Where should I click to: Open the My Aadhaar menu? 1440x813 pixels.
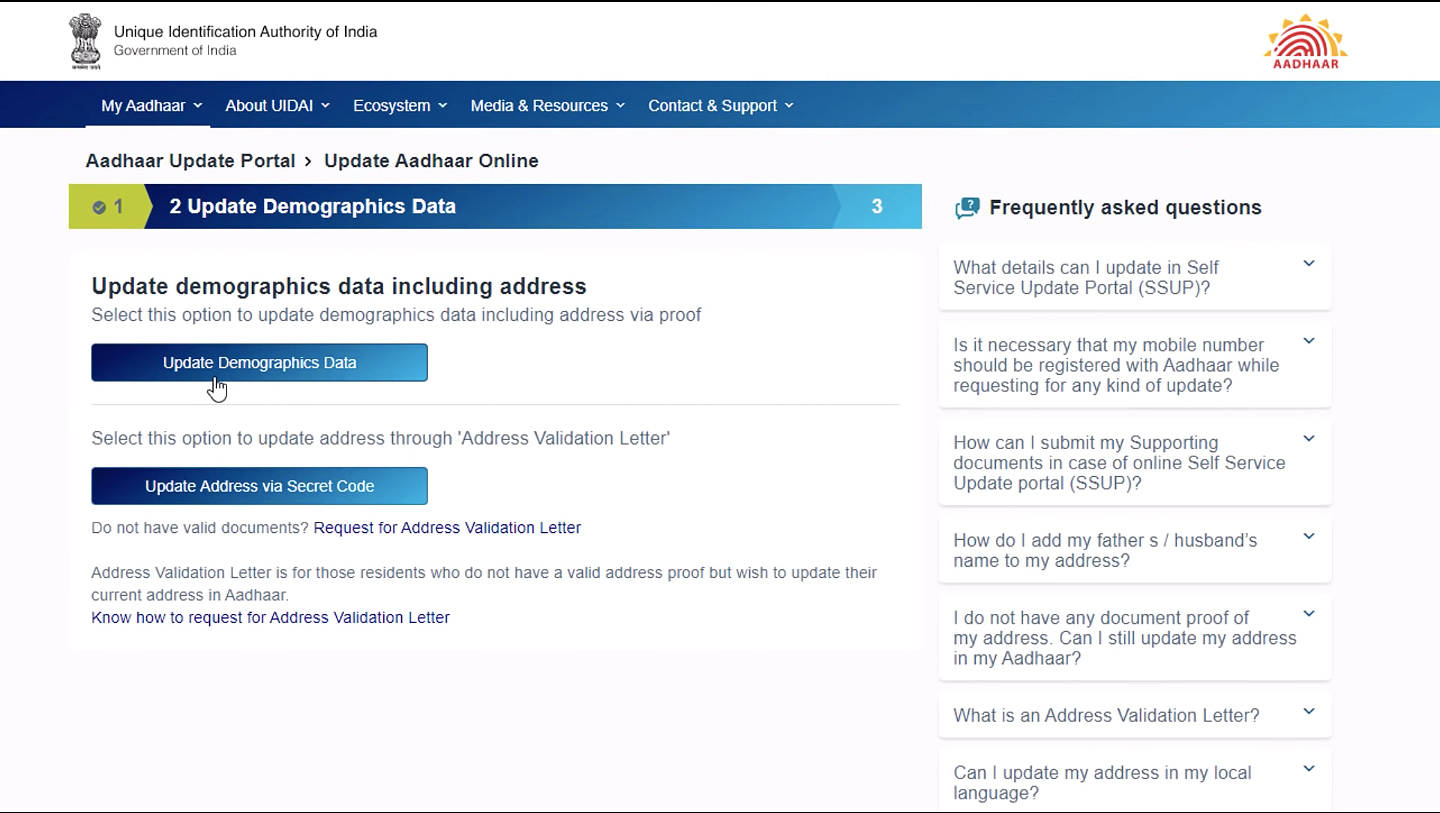[x=151, y=105]
